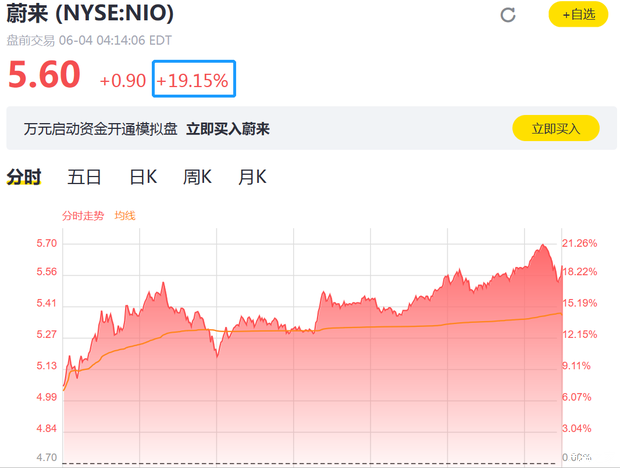620x468 pixels.
Task: Click the 蔚来 (NYSE:NIO) stock title
Action: [90, 13]
